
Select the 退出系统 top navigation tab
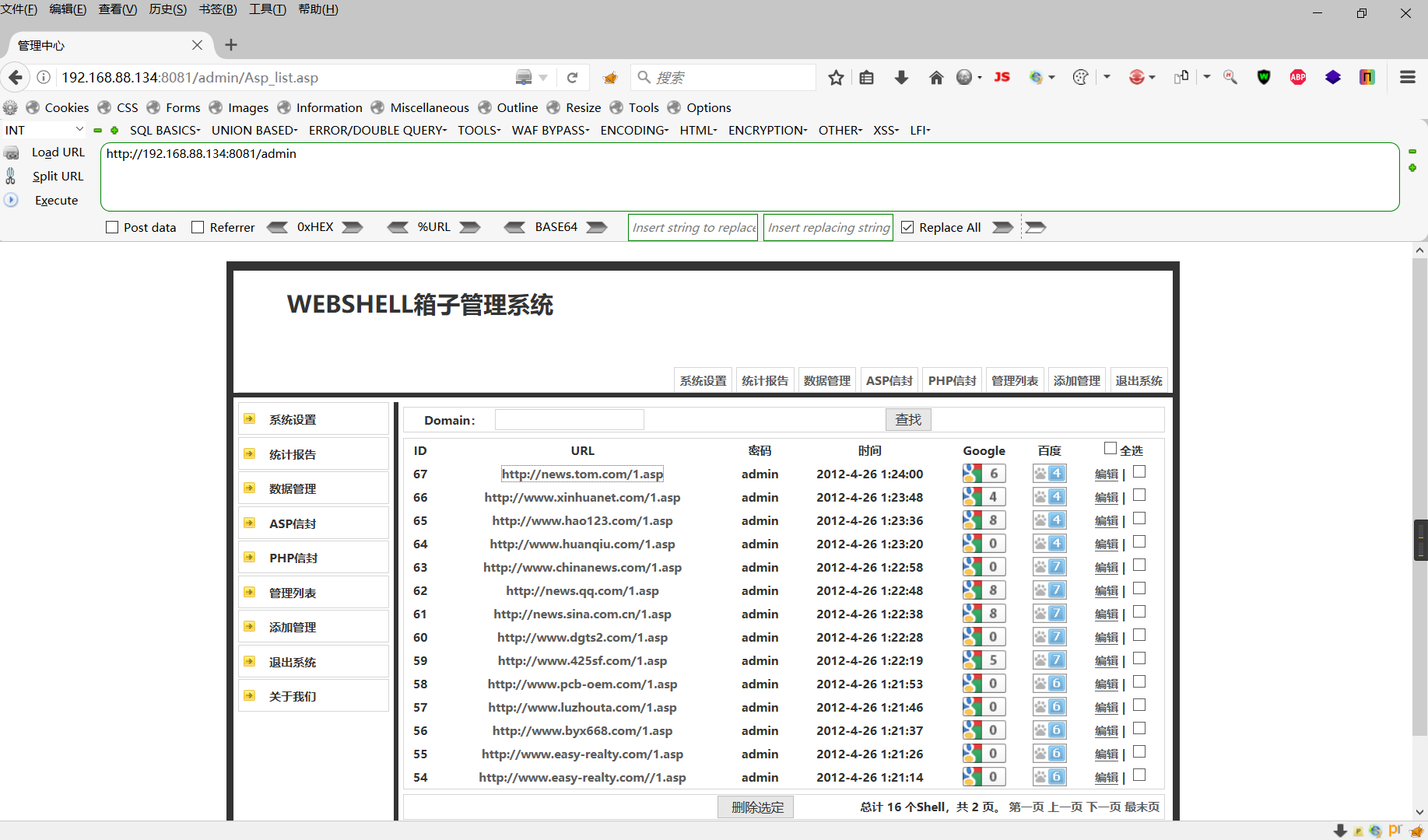1139,380
